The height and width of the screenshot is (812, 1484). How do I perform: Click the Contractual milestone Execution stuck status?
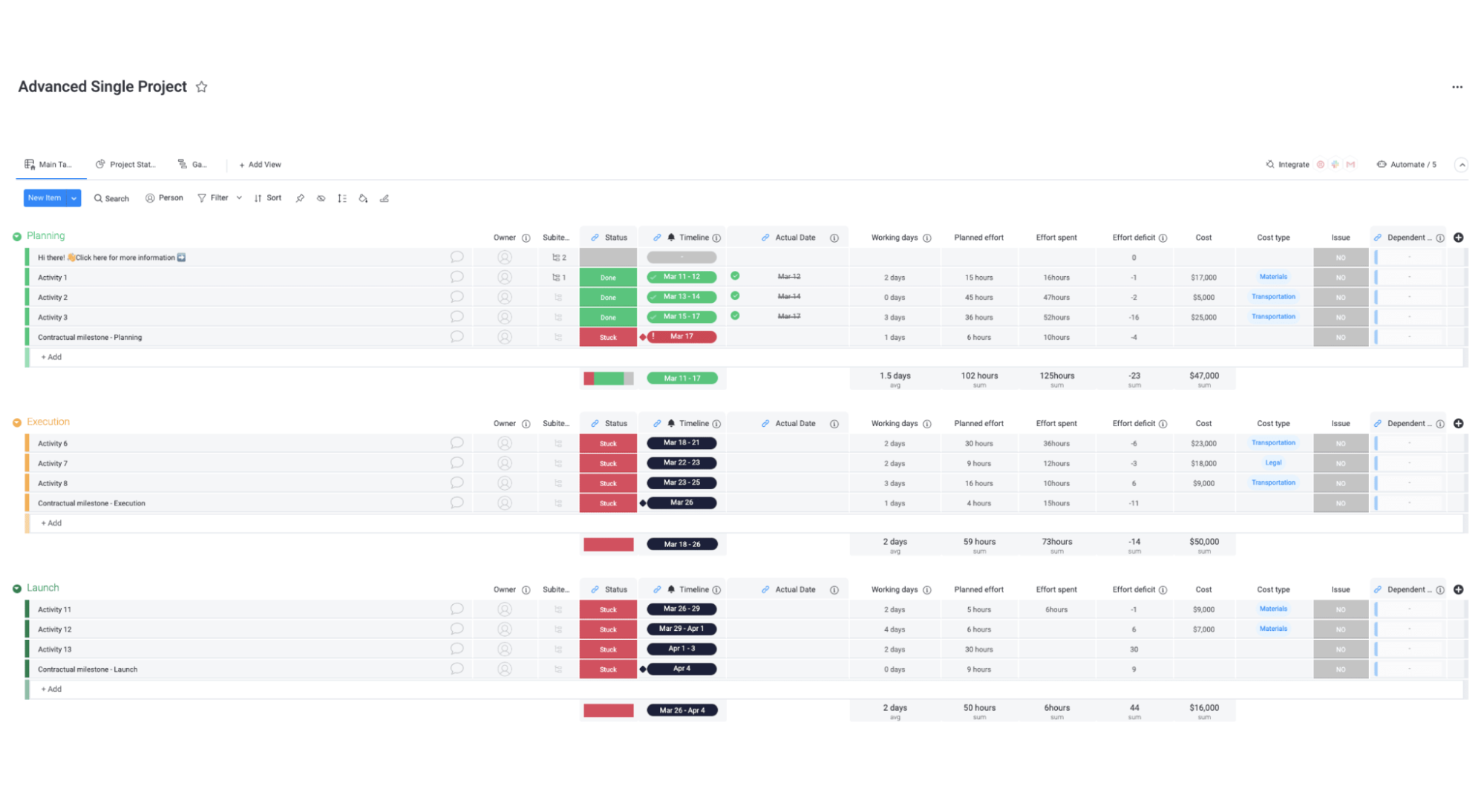pyautogui.click(x=607, y=503)
